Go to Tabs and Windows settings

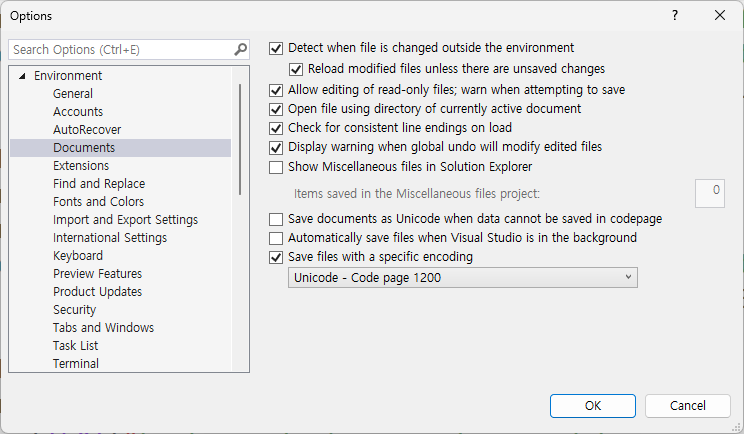[x=103, y=328]
